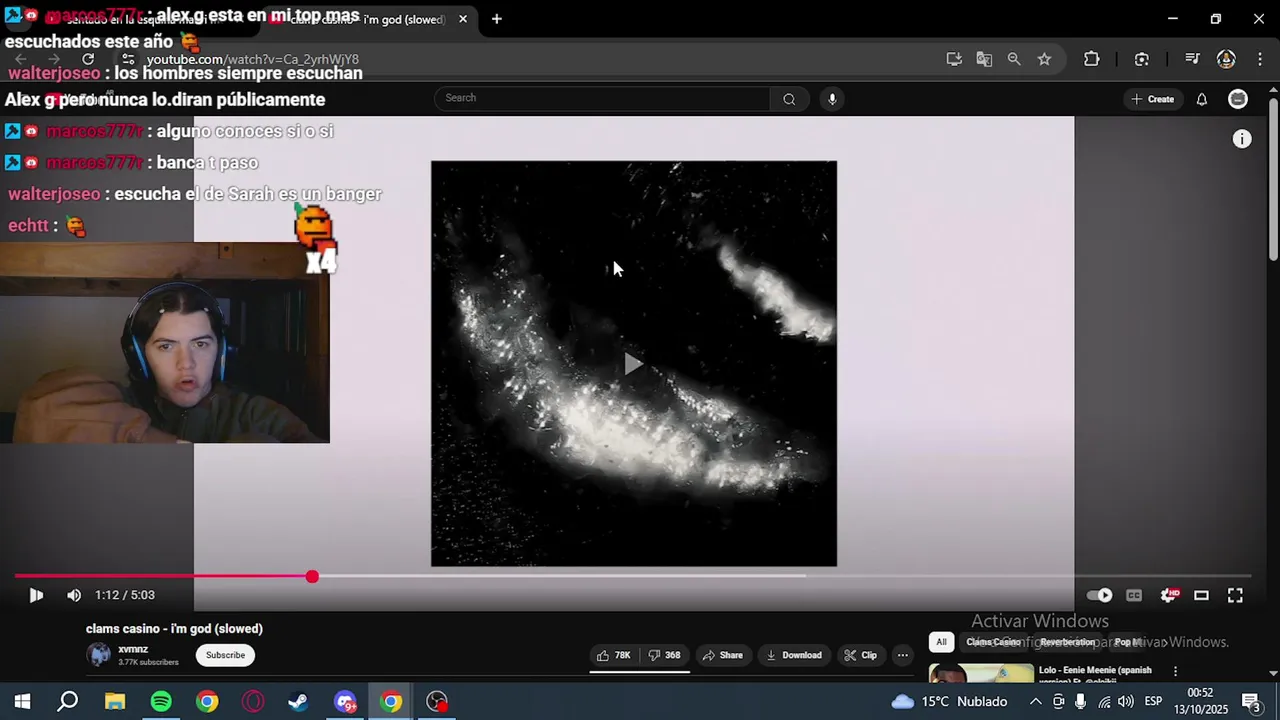Click the youtube.com address bar URL
1280x720 pixels.
[253, 59]
